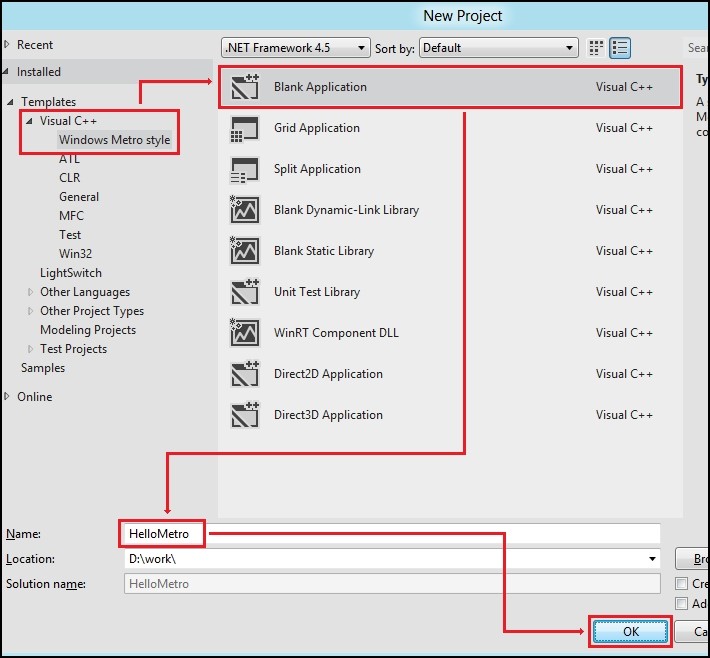Open the Sort by Default dropdown
710x658 pixels.
(498, 48)
